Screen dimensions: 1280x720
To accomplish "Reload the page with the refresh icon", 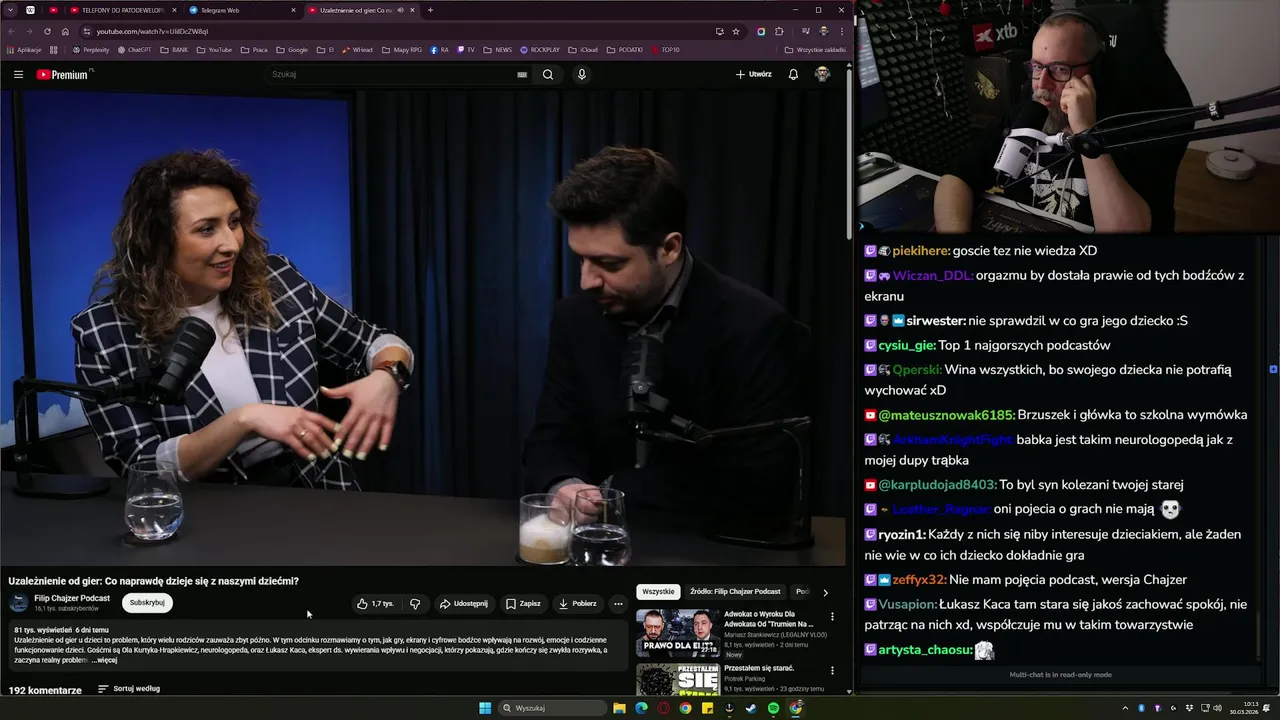I will point(46,31).
